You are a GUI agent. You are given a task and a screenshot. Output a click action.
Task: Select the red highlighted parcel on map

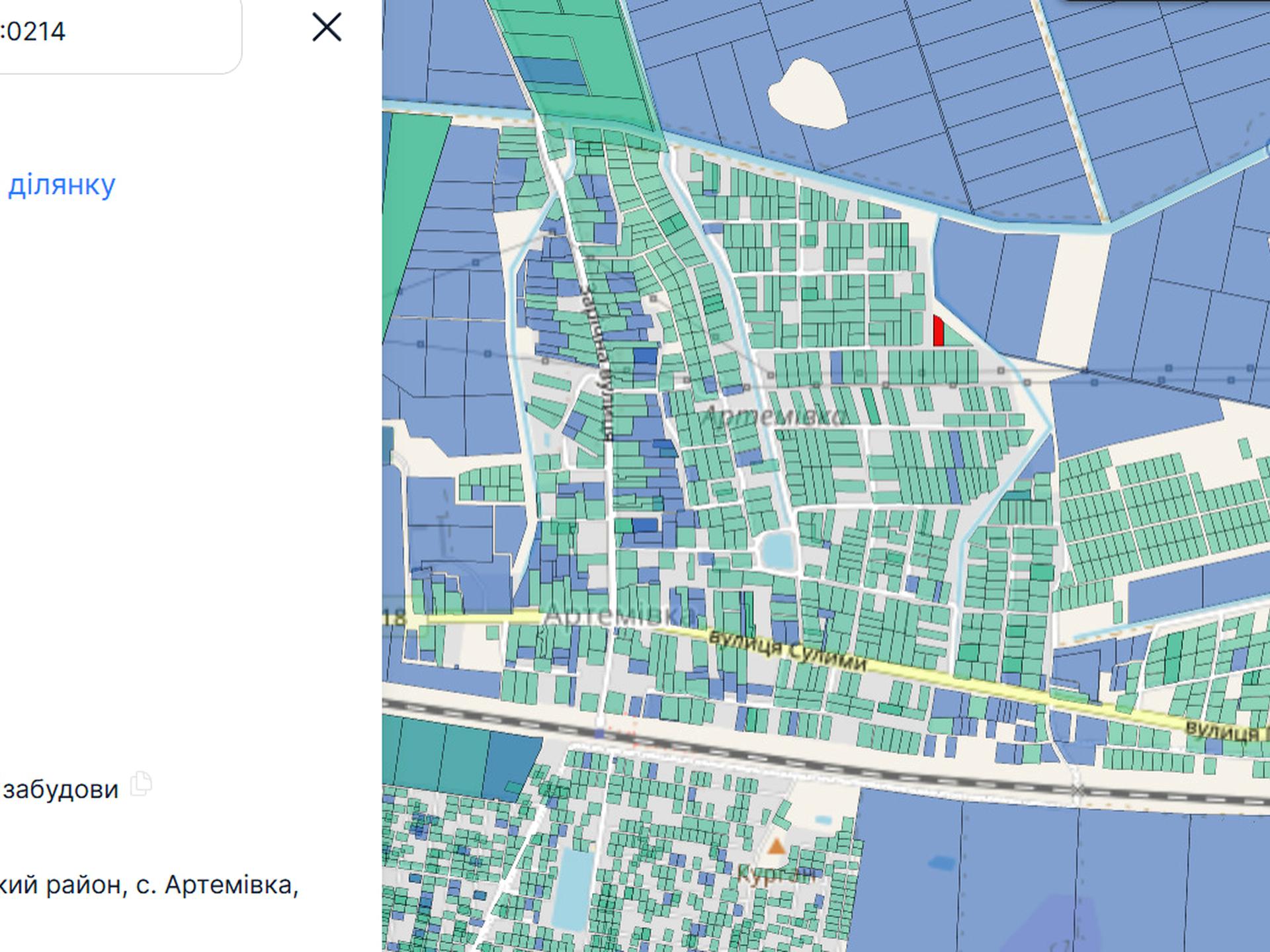pos(938,332)
